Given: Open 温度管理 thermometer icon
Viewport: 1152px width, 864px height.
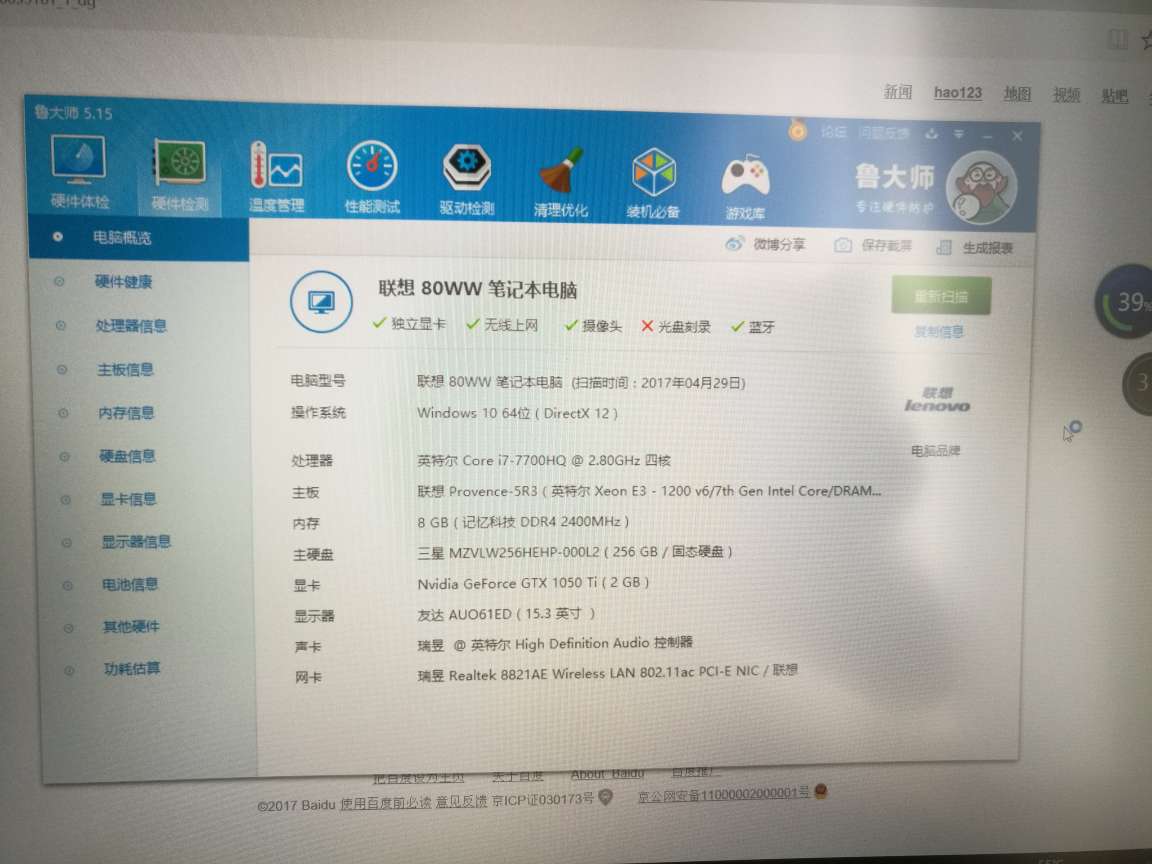Looking at the screenshot, I should [x=276, y=176].
